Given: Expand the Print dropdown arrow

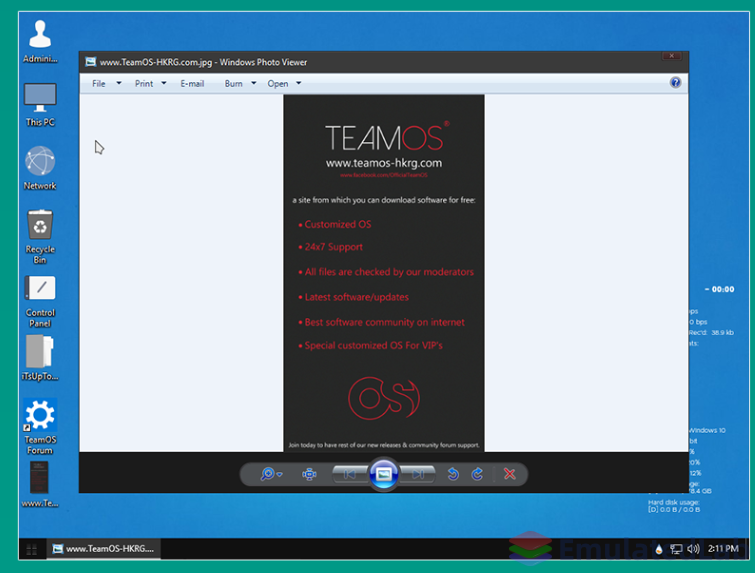Looking at the screenshot, I should [164, 83].
